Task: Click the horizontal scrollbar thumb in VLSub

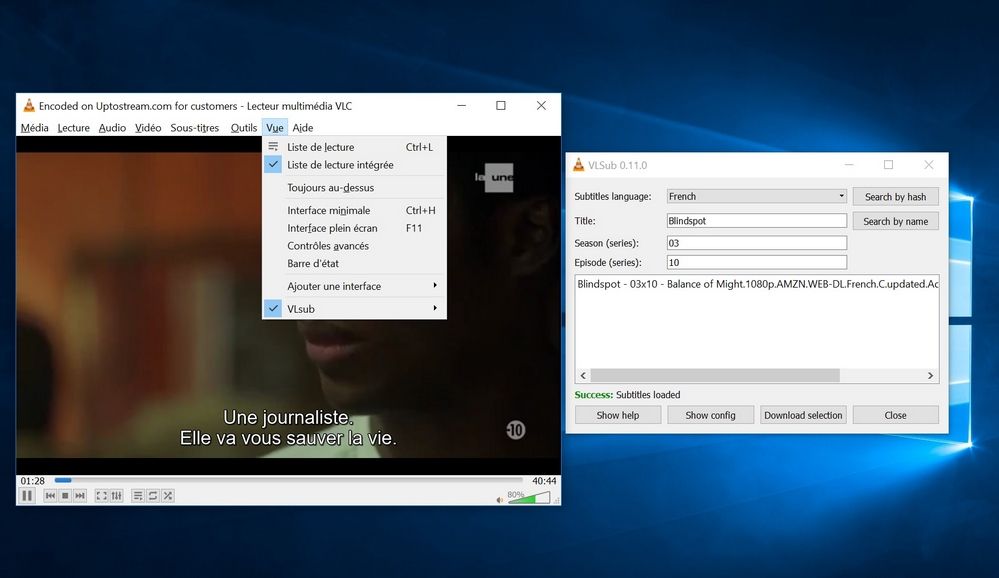Action: pyautogui.click(x=715, y=375)
